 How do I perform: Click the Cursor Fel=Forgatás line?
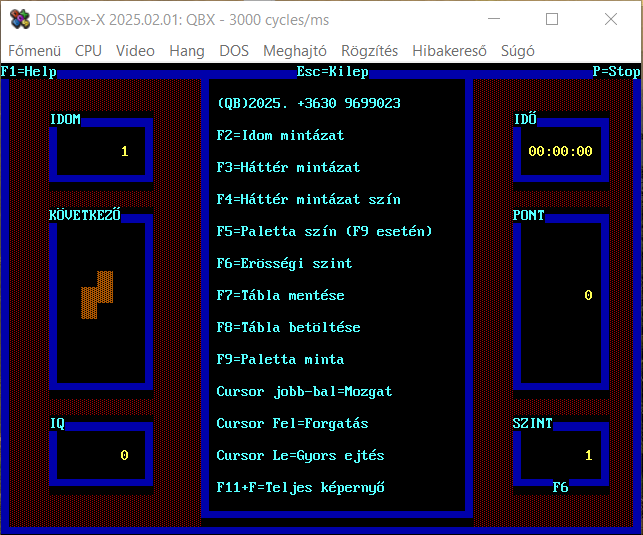pos(292,423)
